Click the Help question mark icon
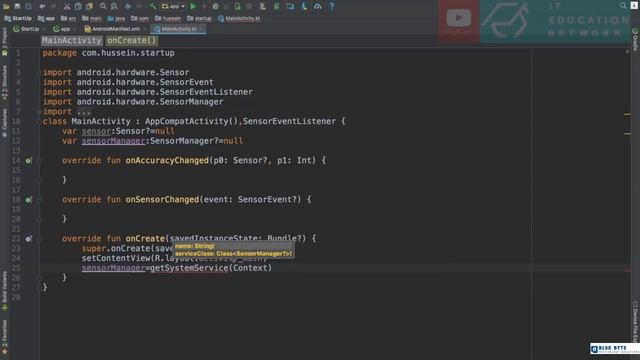The height and width of the screenshot is (360, 640). click(331, 7)
